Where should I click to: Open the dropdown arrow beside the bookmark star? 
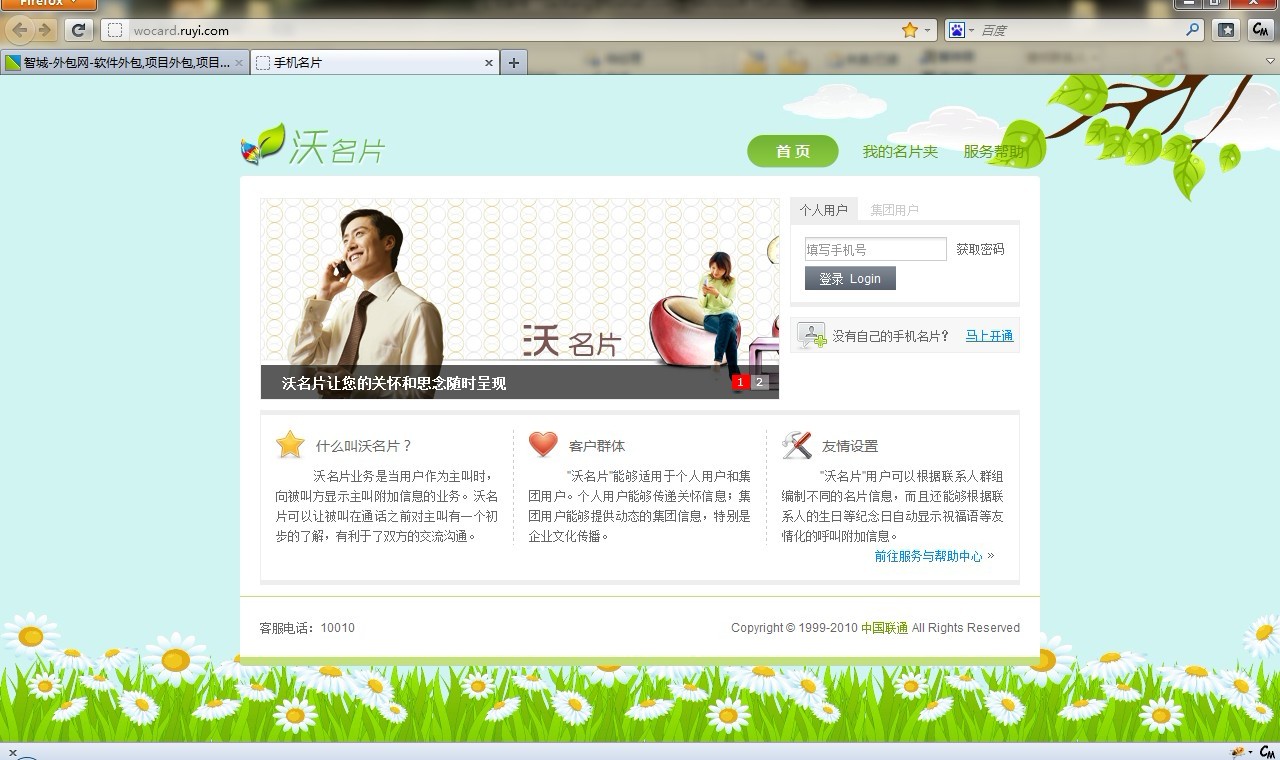[x=927, y=30]
